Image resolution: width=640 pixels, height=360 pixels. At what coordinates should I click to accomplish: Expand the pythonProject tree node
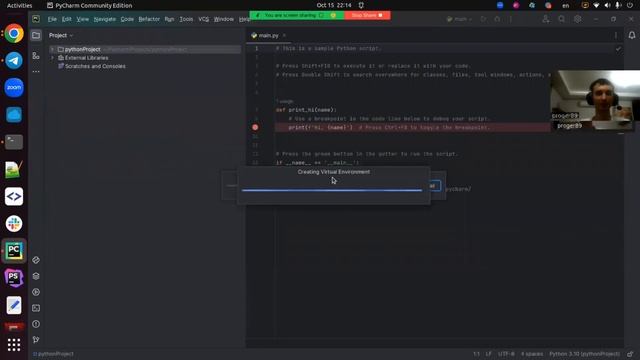[x=52, y=49]
